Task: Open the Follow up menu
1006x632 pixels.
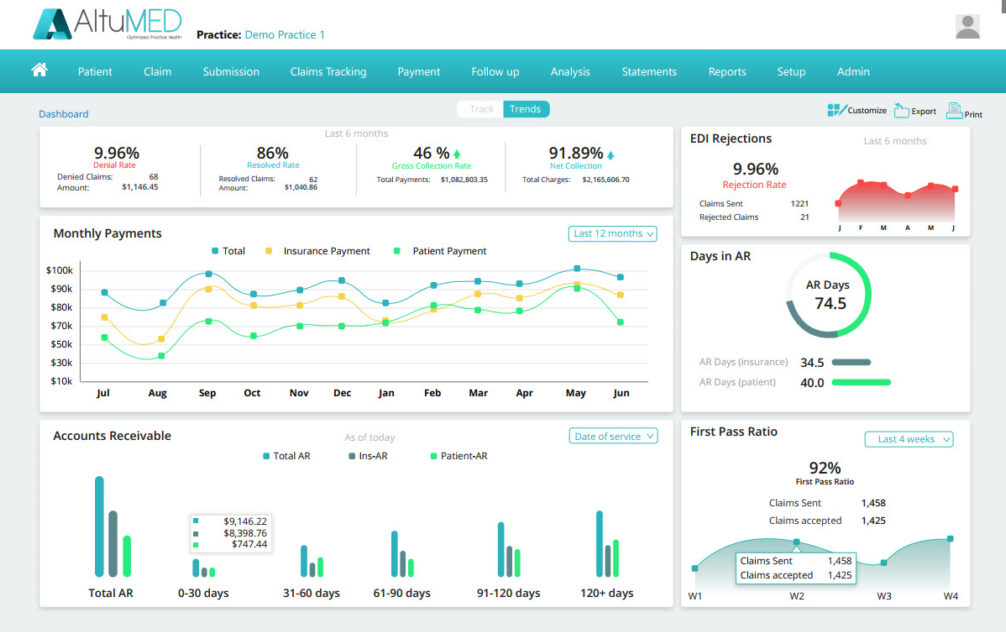Action: tap(495, 71)
